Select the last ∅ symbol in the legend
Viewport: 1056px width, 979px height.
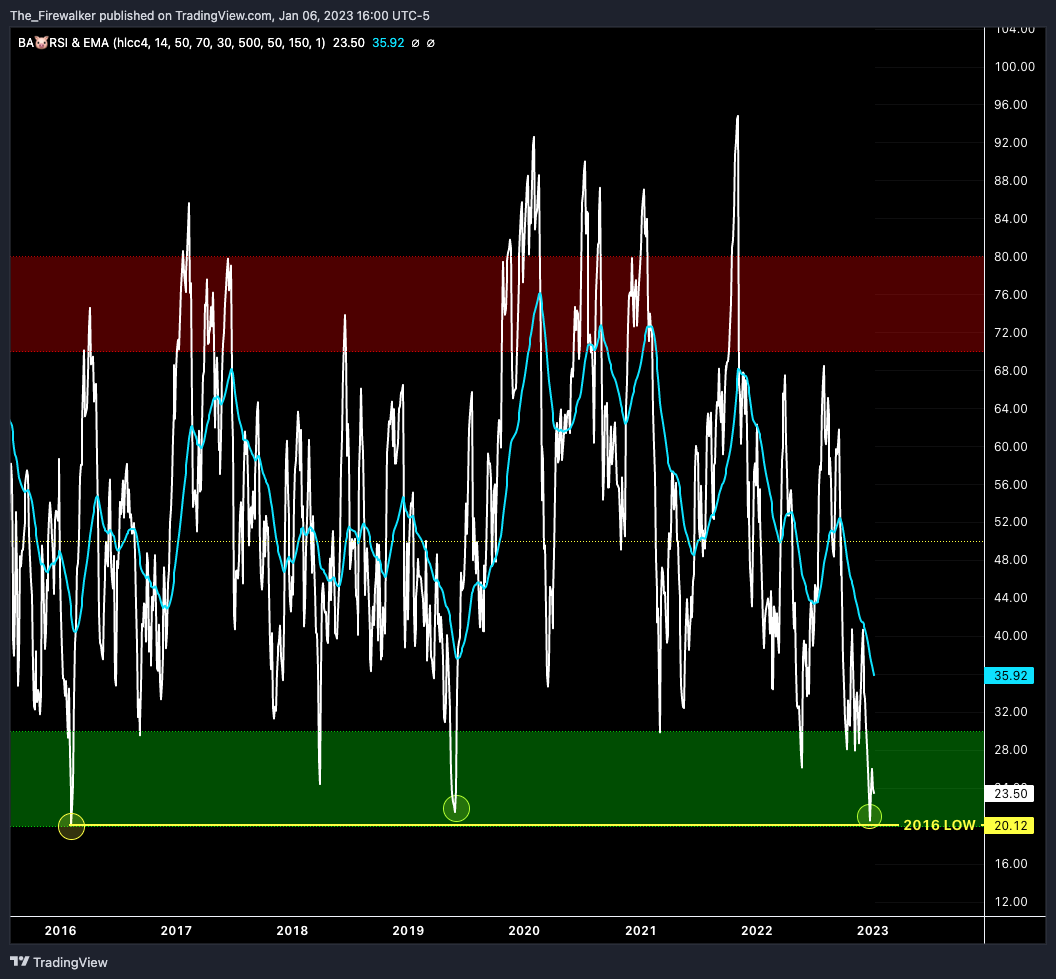tap(431, 43)
